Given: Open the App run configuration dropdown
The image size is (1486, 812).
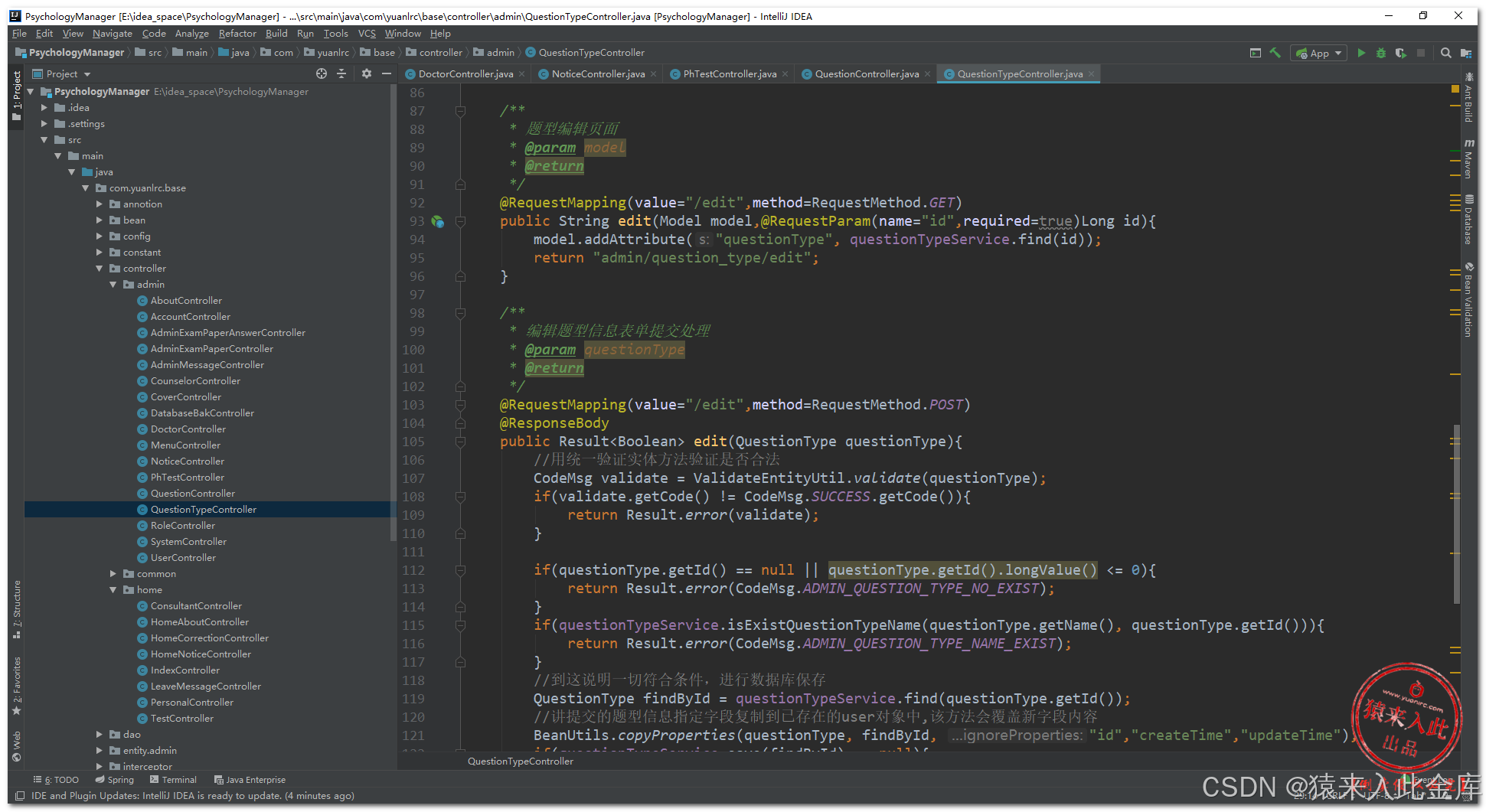Looking at the screenshot, I should coord(1318,53).
